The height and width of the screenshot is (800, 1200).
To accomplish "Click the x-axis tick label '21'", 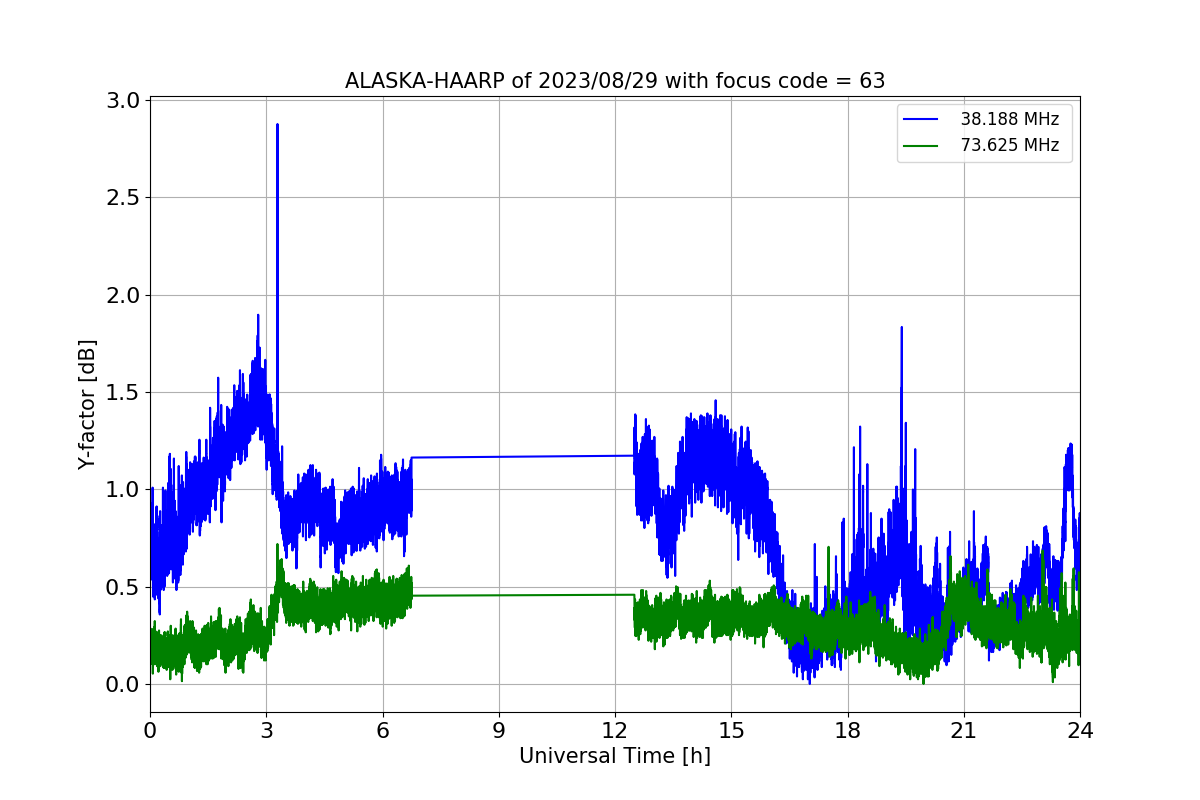I will [964, 730].
